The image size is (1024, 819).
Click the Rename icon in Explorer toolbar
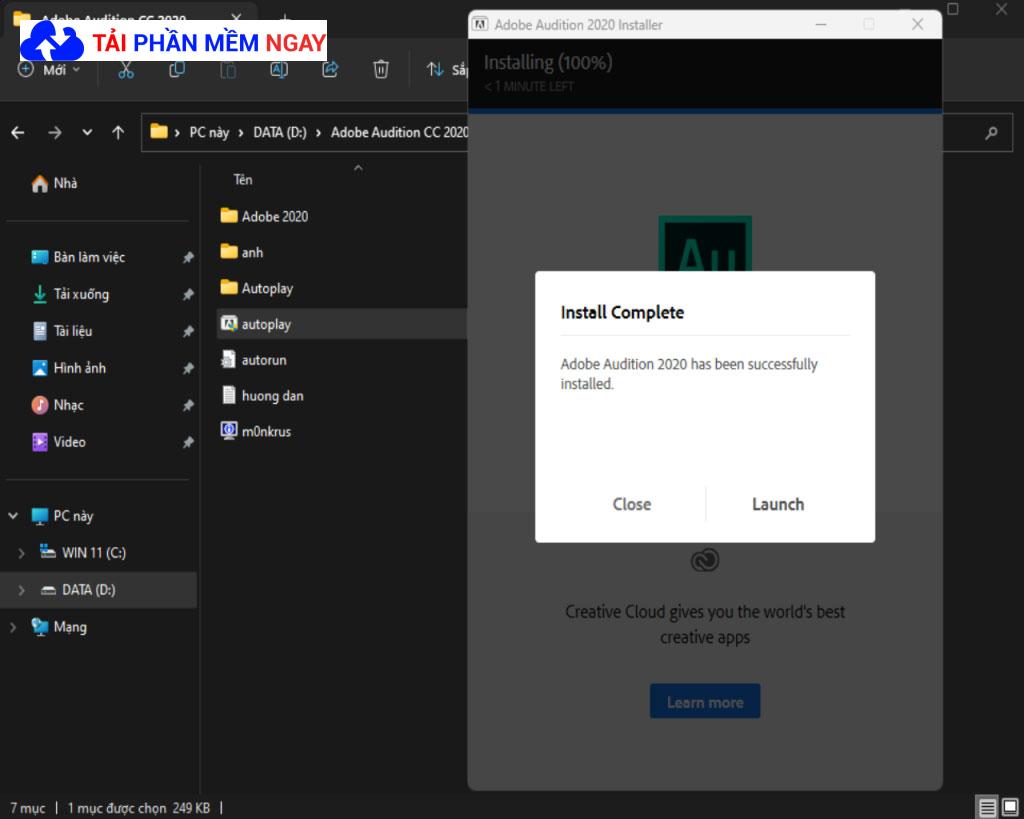click(x=279, y=69)
